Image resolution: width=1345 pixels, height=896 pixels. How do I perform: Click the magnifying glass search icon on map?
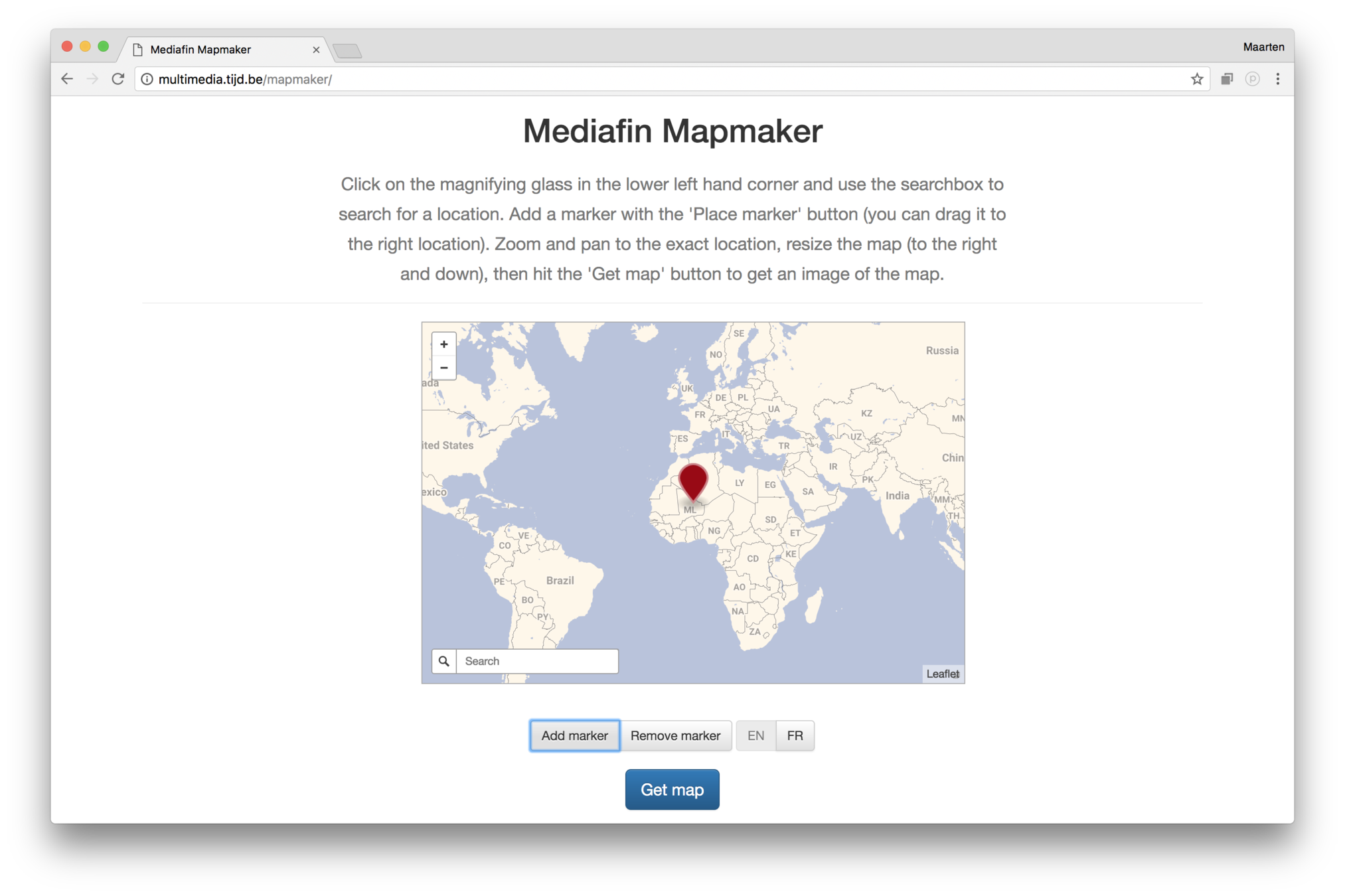[x=444, y=661]
